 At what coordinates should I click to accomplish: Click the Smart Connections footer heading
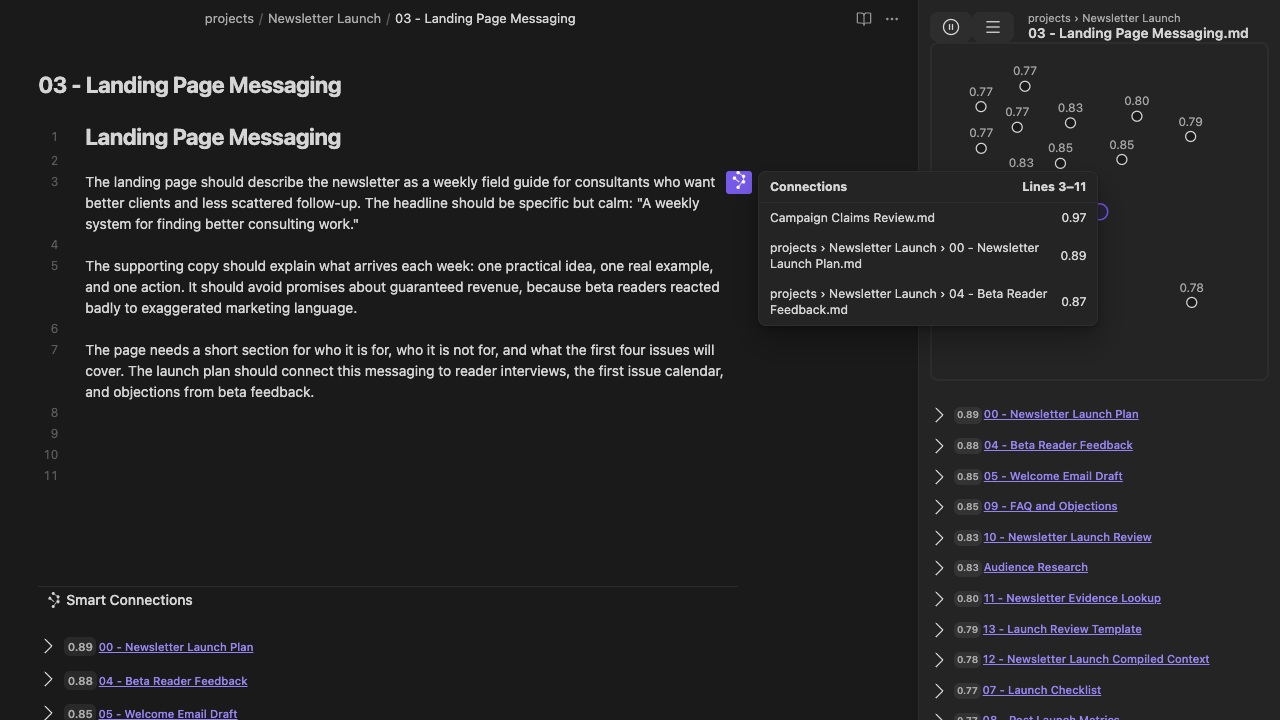[129, 600]
